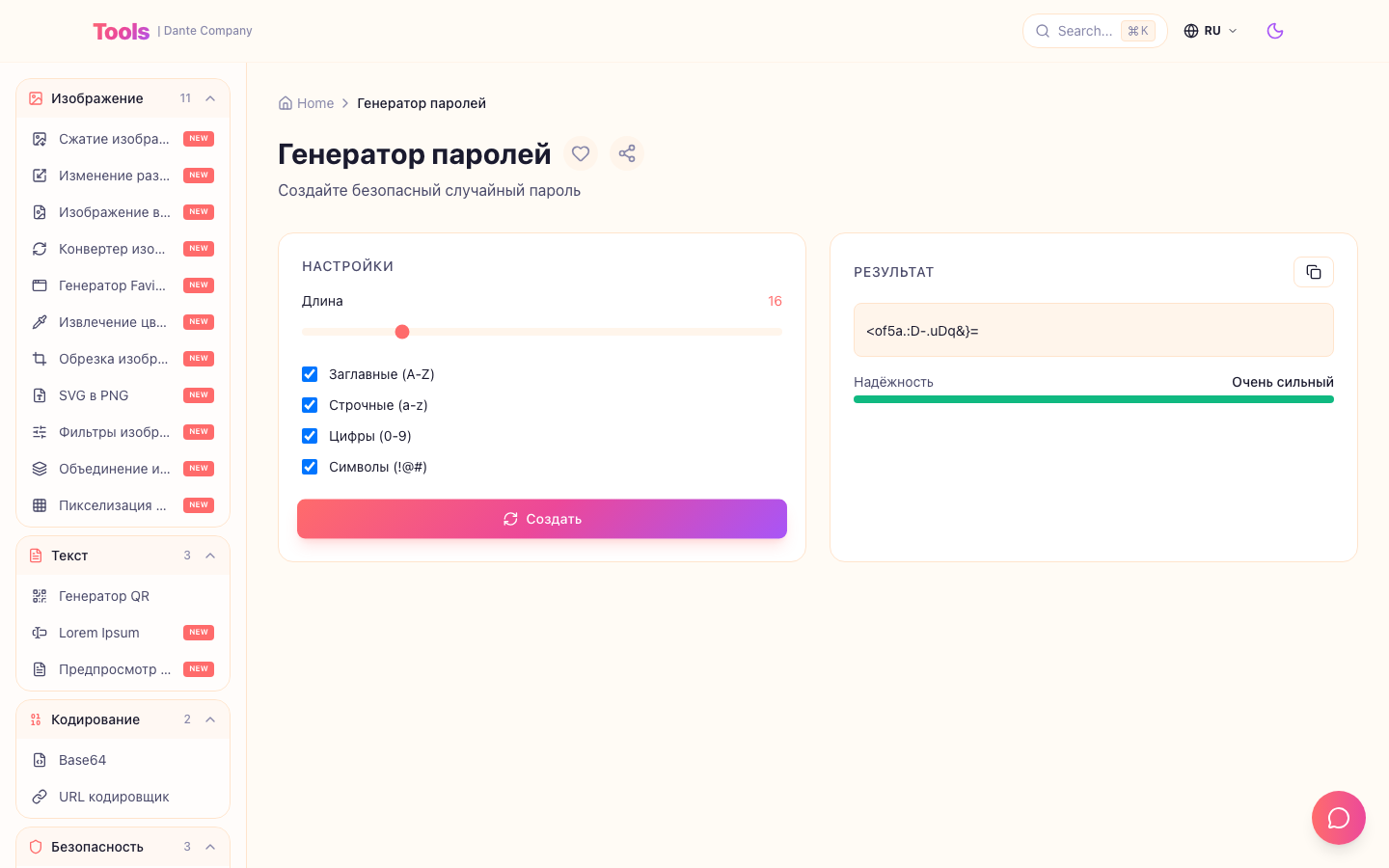Viewport: 1389px width, 868px height.
Task: Uncheck Символы (!@#) checkbox
Action: tap(310, 467)
